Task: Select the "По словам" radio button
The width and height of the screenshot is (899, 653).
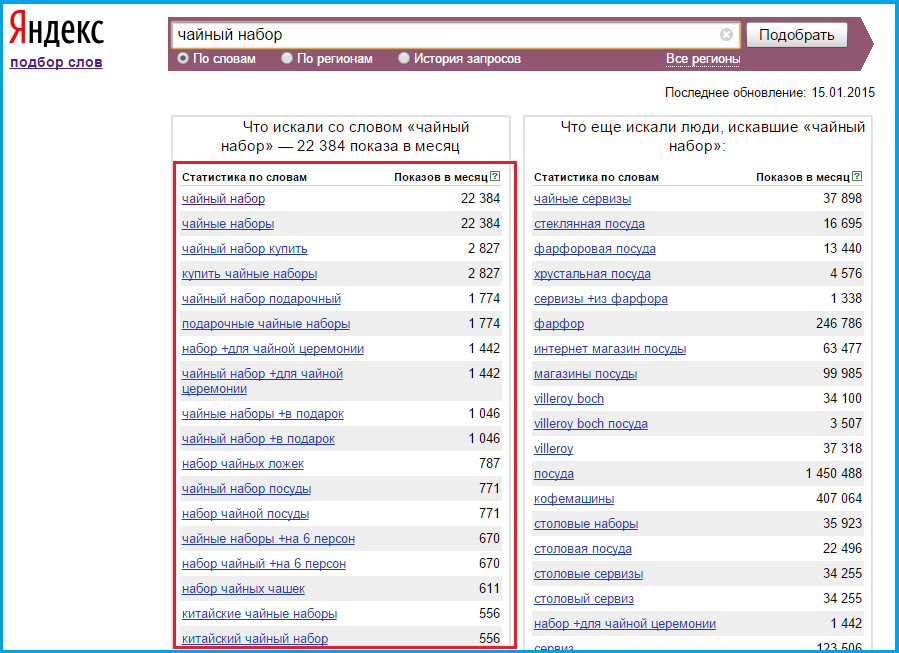Action: pyautogui.click(x=183, y=59)
